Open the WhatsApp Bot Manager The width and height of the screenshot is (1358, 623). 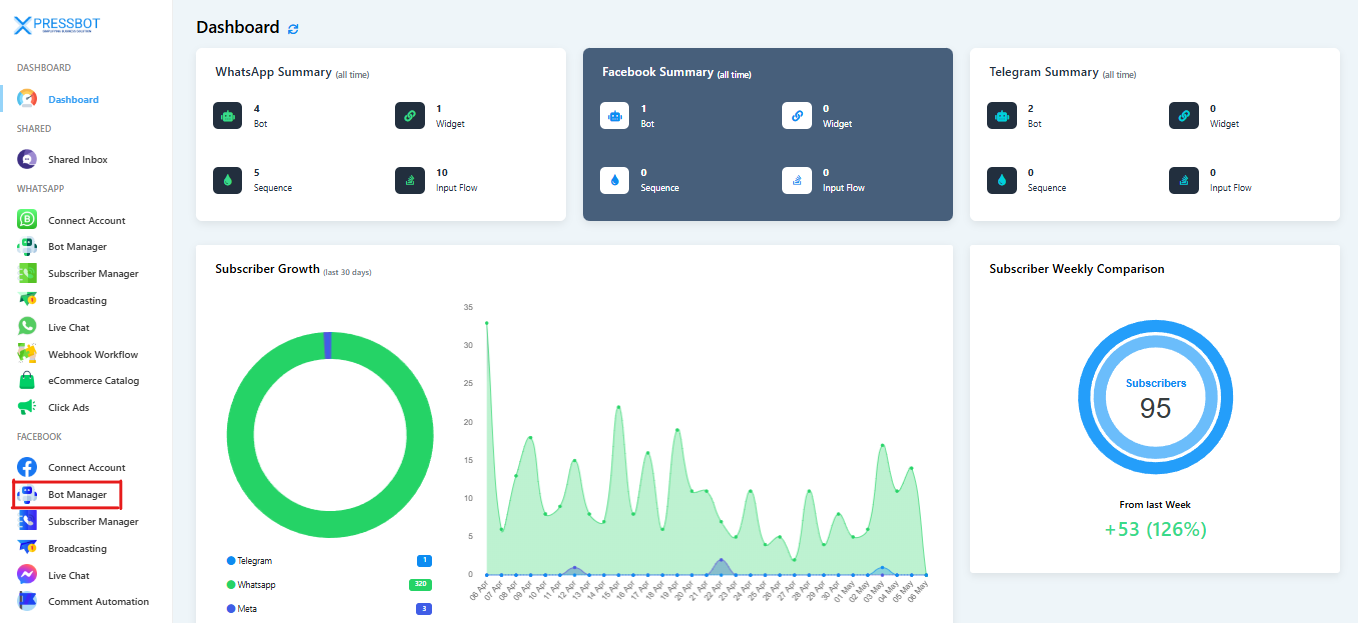pyautogui.click(x=77, y=247)
